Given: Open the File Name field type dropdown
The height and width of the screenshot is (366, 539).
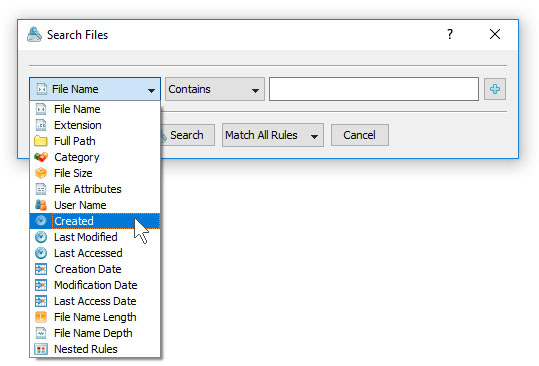Looking at the screenshot, I should tap(95, 89).
